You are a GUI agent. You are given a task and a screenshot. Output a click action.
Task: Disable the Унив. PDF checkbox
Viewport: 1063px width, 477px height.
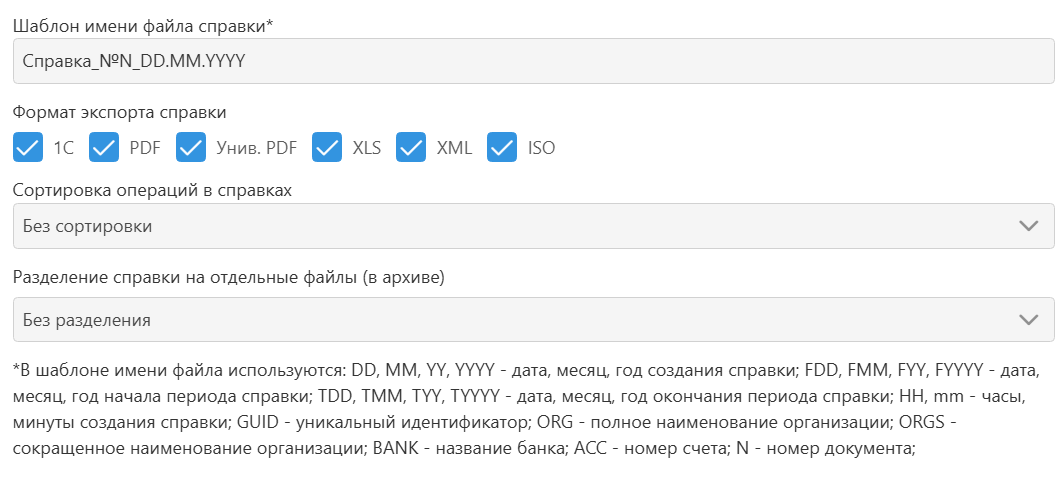point(191,148)
